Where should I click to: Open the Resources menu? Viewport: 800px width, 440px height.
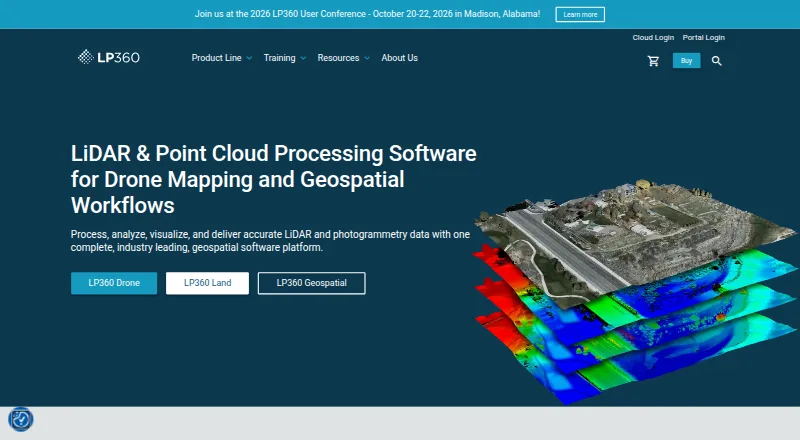338,58
